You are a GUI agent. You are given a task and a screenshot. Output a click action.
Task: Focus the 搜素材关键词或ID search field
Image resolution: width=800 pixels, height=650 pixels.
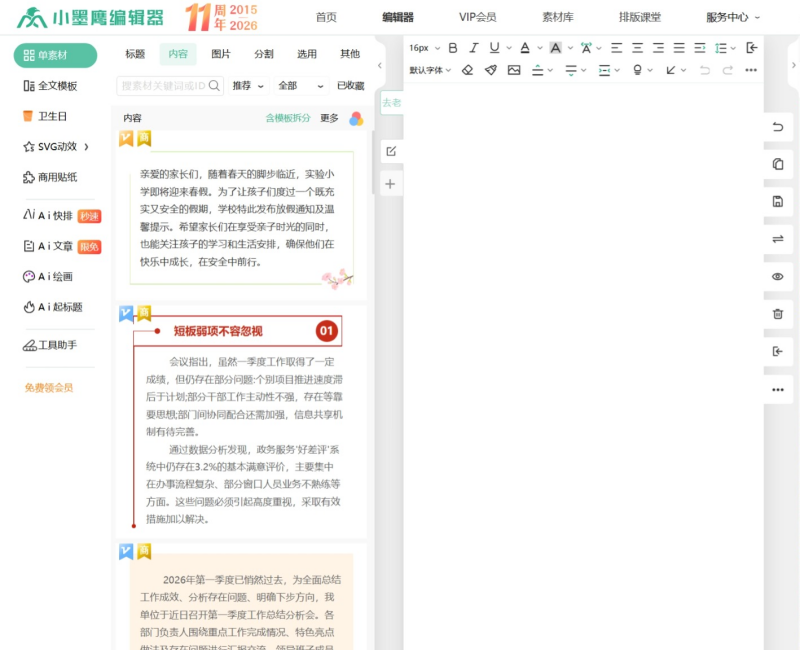(x=170, y=86)
